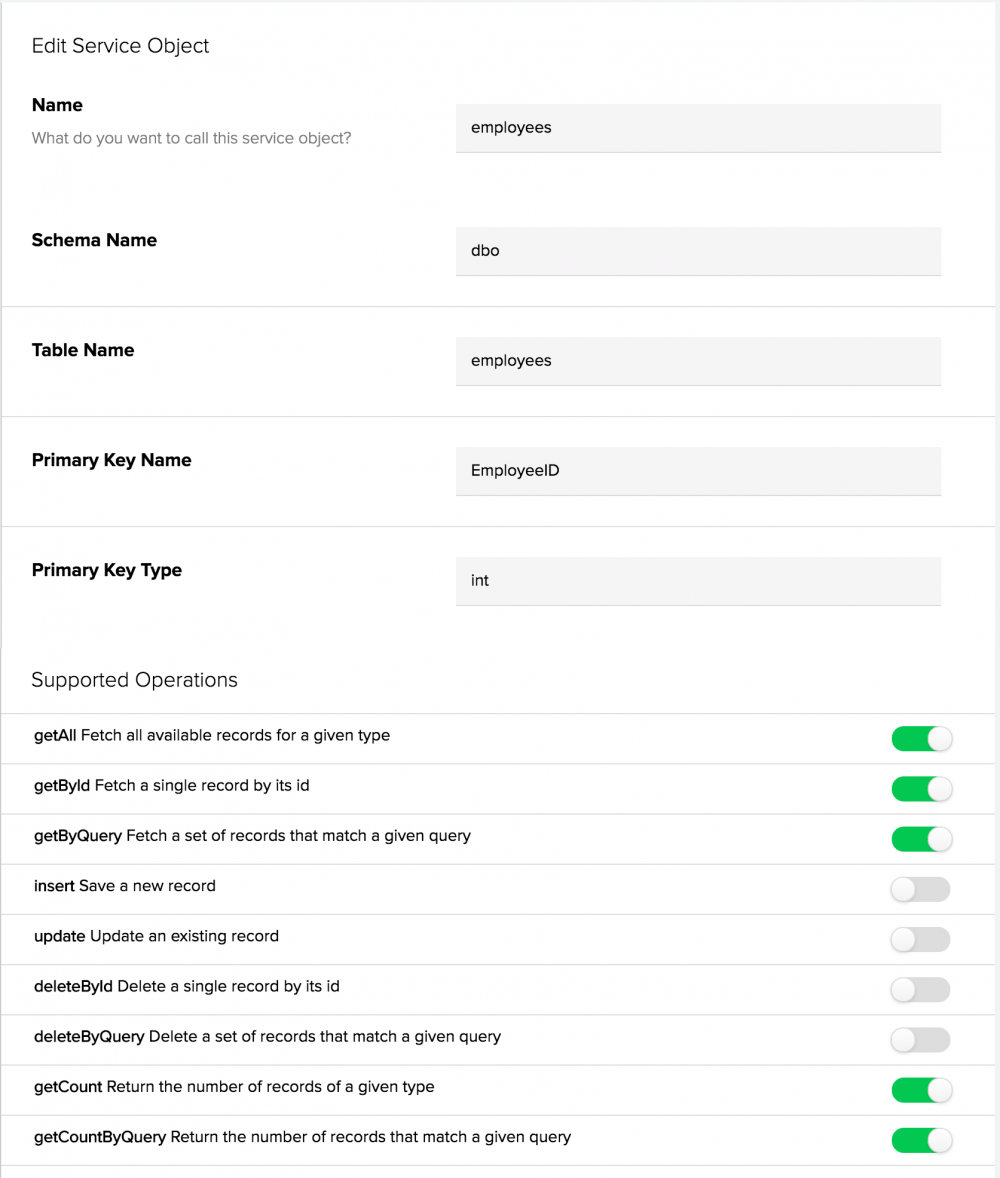Turn on the update operation switch

[920, 939]
